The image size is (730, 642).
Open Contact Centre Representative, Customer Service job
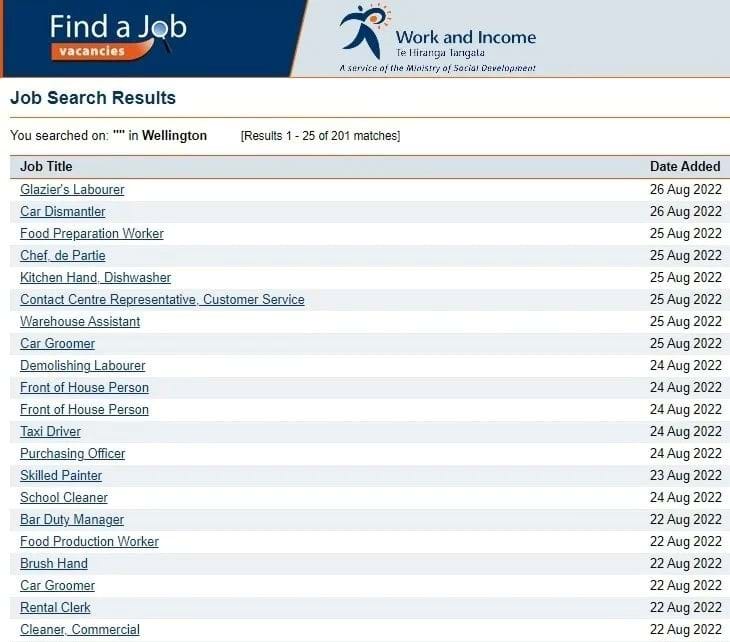[162, 299]
